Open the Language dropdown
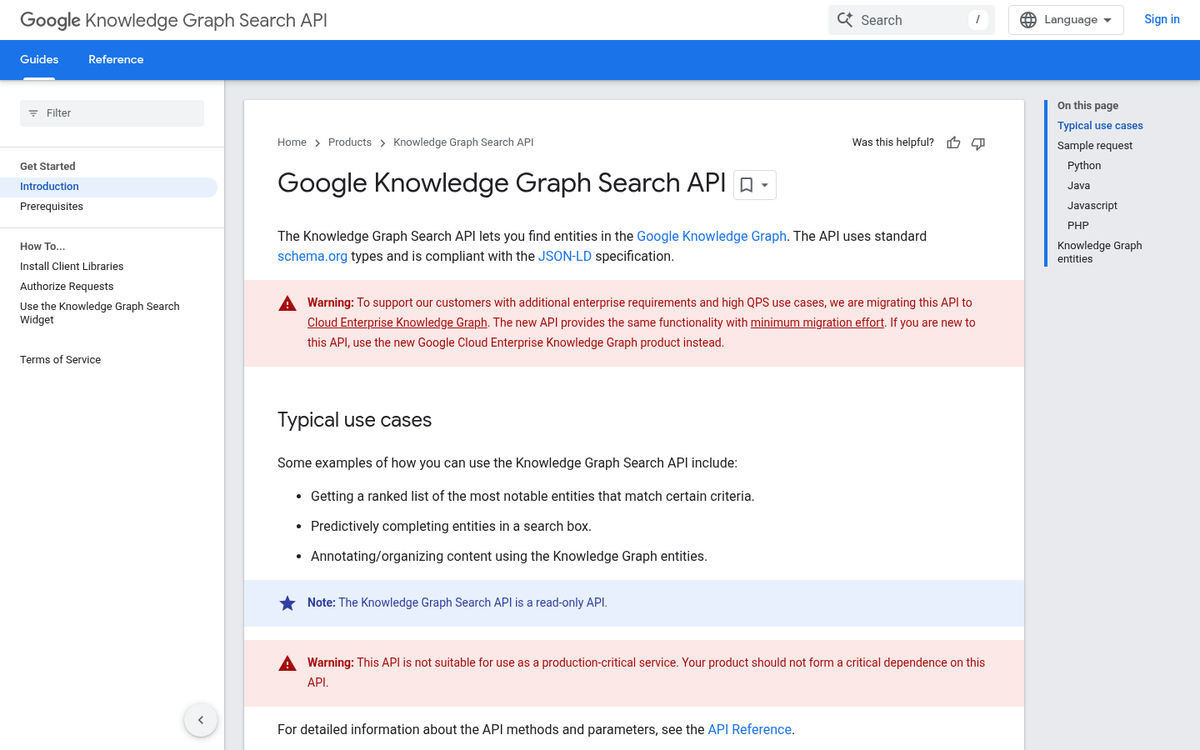The image size is (1200, 750). pyautogui.click(x=1066, y=20)
